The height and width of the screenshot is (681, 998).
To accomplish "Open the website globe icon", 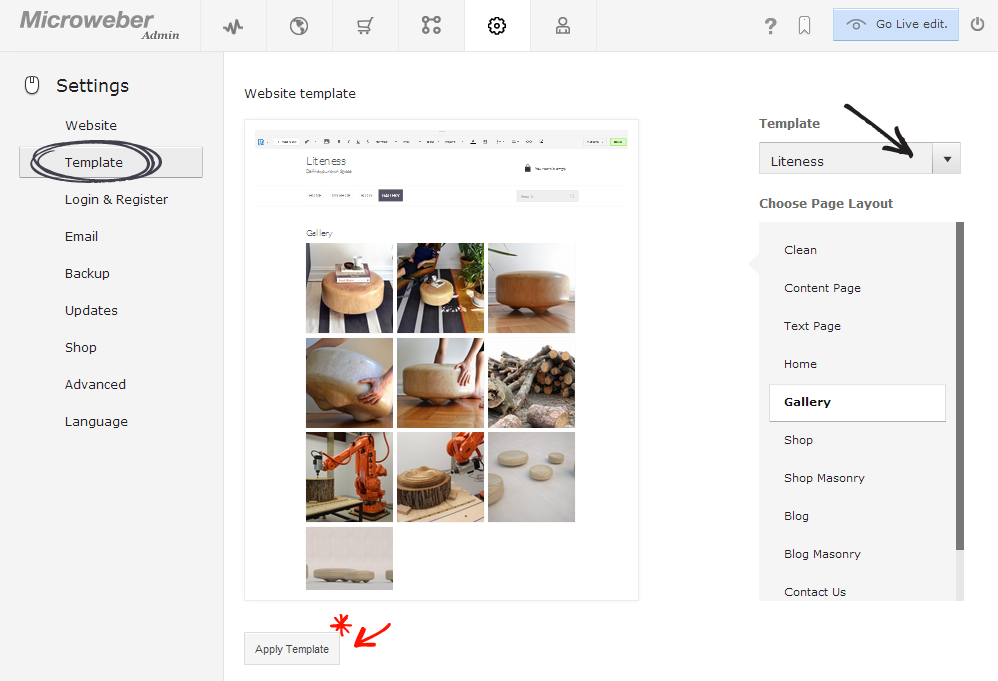I will coord(299,26).
